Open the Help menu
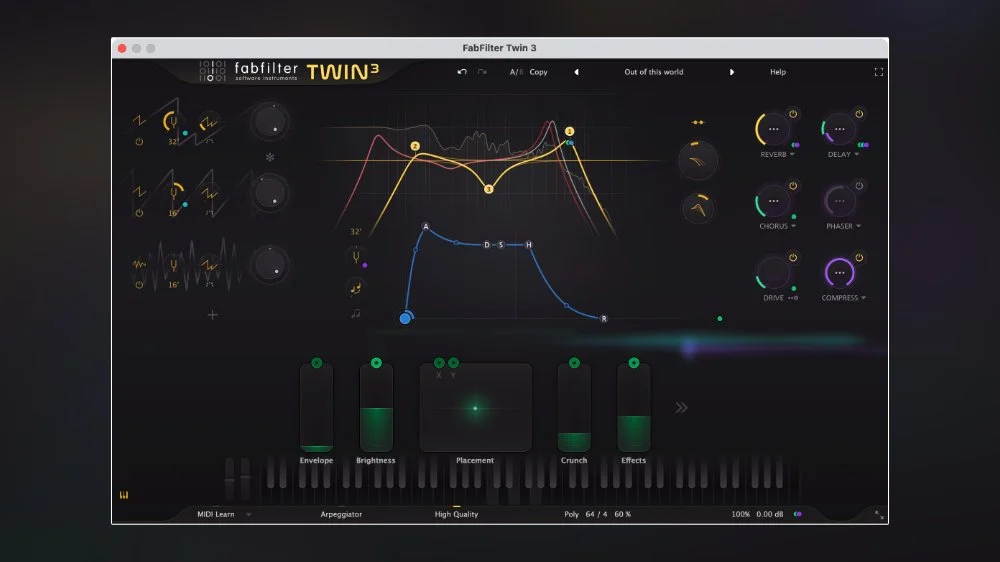 click(x=777, y=72)
